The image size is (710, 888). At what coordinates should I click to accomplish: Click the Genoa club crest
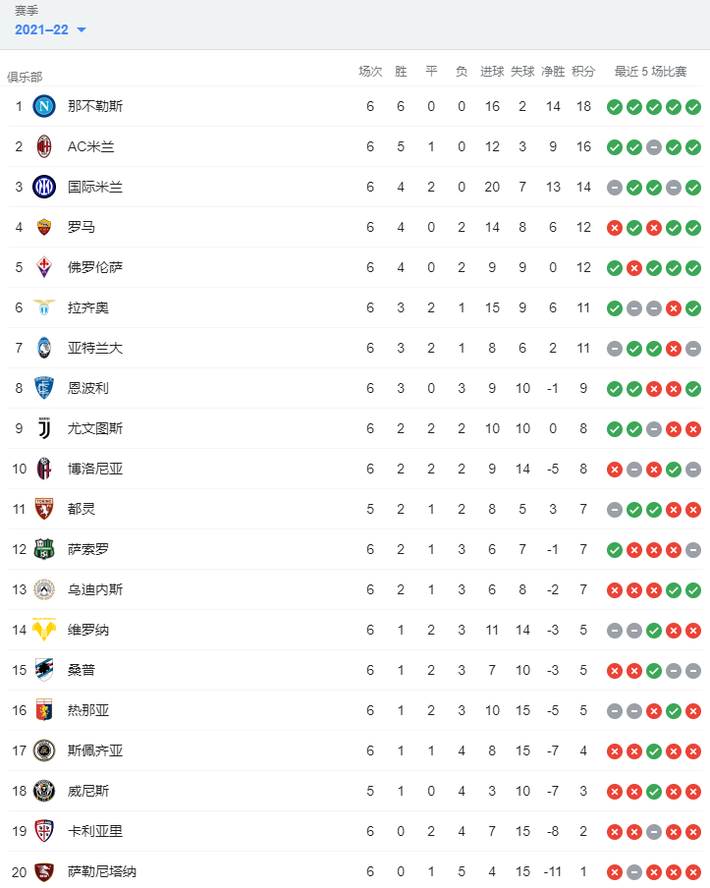click(44, 710)
